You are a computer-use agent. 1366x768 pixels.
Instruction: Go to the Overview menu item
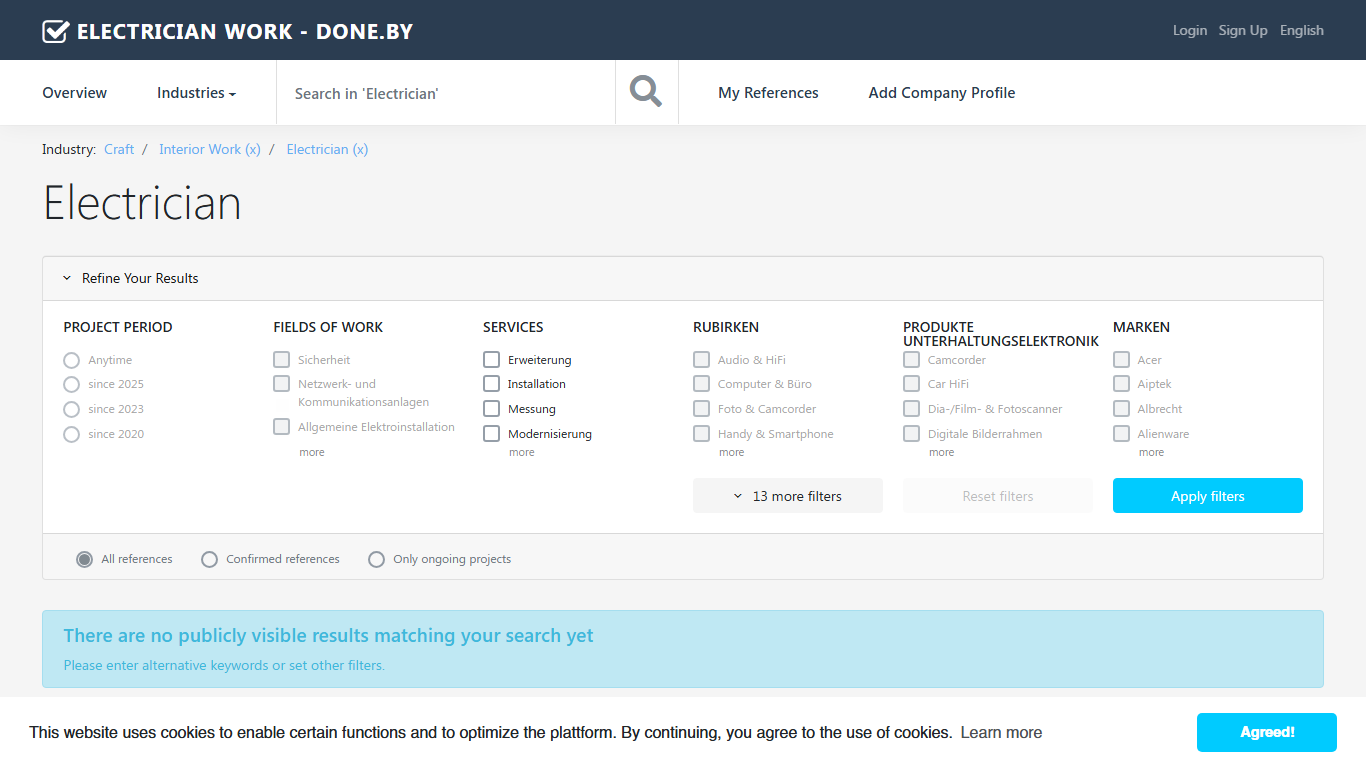75,93
